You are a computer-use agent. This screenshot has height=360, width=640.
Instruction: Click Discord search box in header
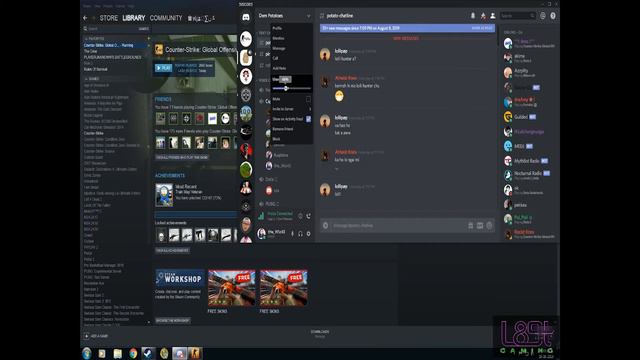coord(517,16)
